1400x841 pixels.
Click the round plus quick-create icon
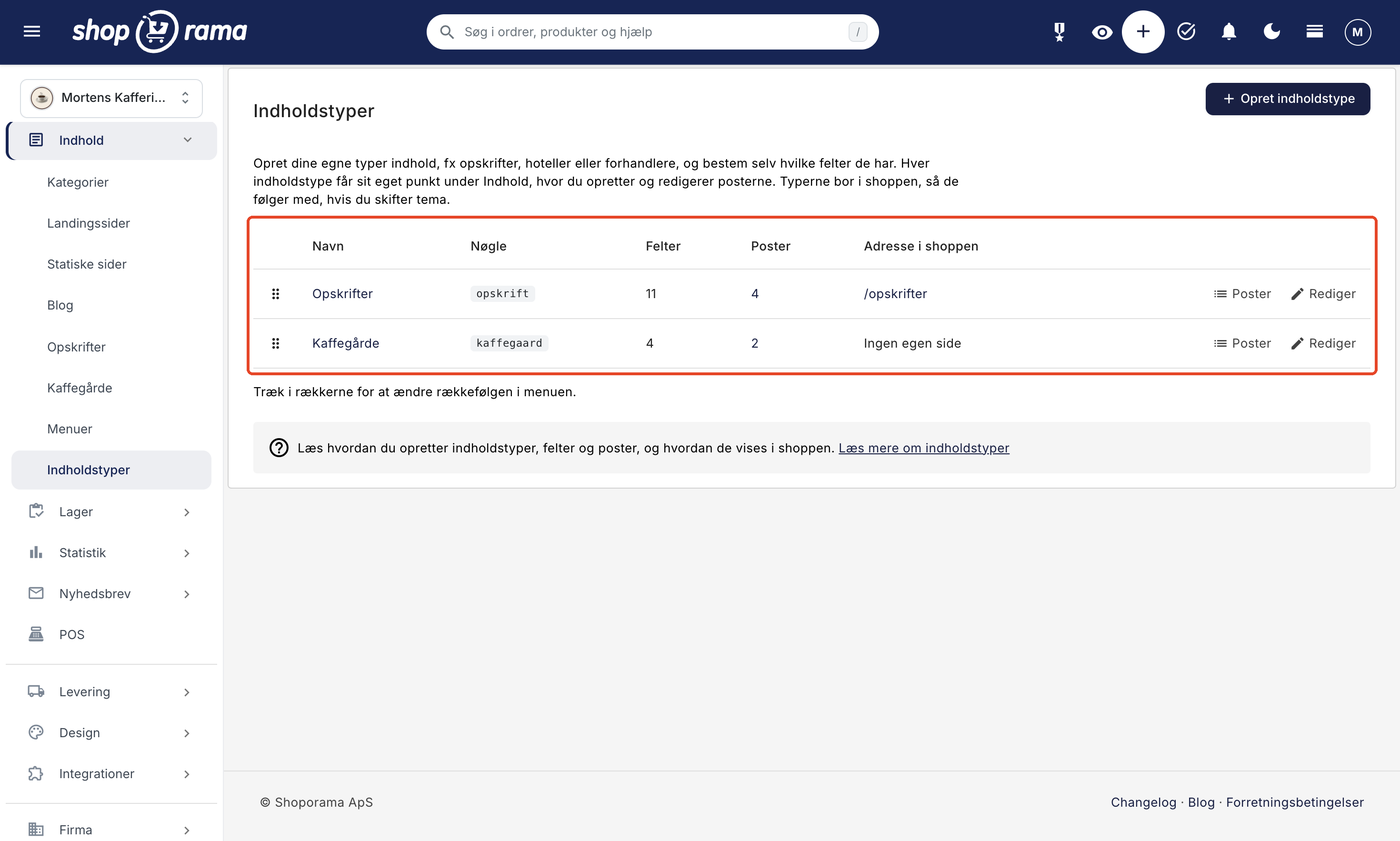click(1143, 32)
